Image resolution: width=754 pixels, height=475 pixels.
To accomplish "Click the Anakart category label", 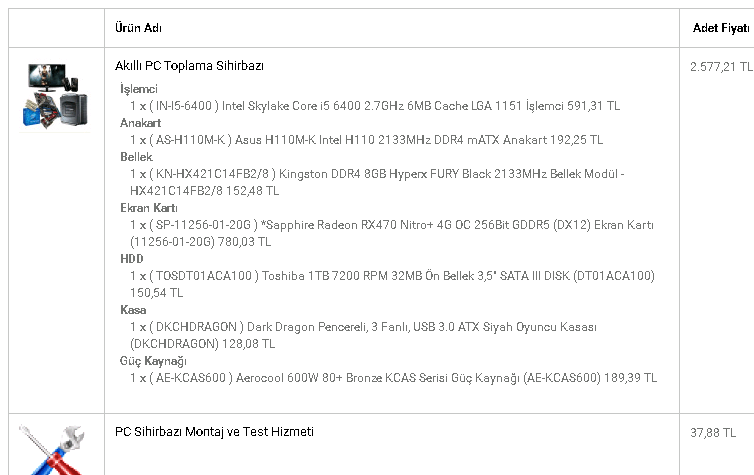I will click(141, 122).
